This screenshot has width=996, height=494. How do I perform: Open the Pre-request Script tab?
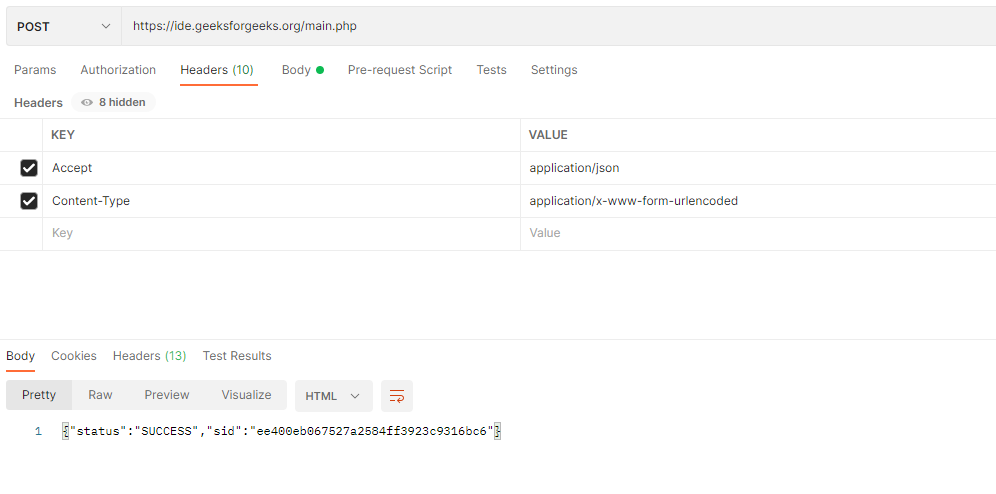point(400,70)
